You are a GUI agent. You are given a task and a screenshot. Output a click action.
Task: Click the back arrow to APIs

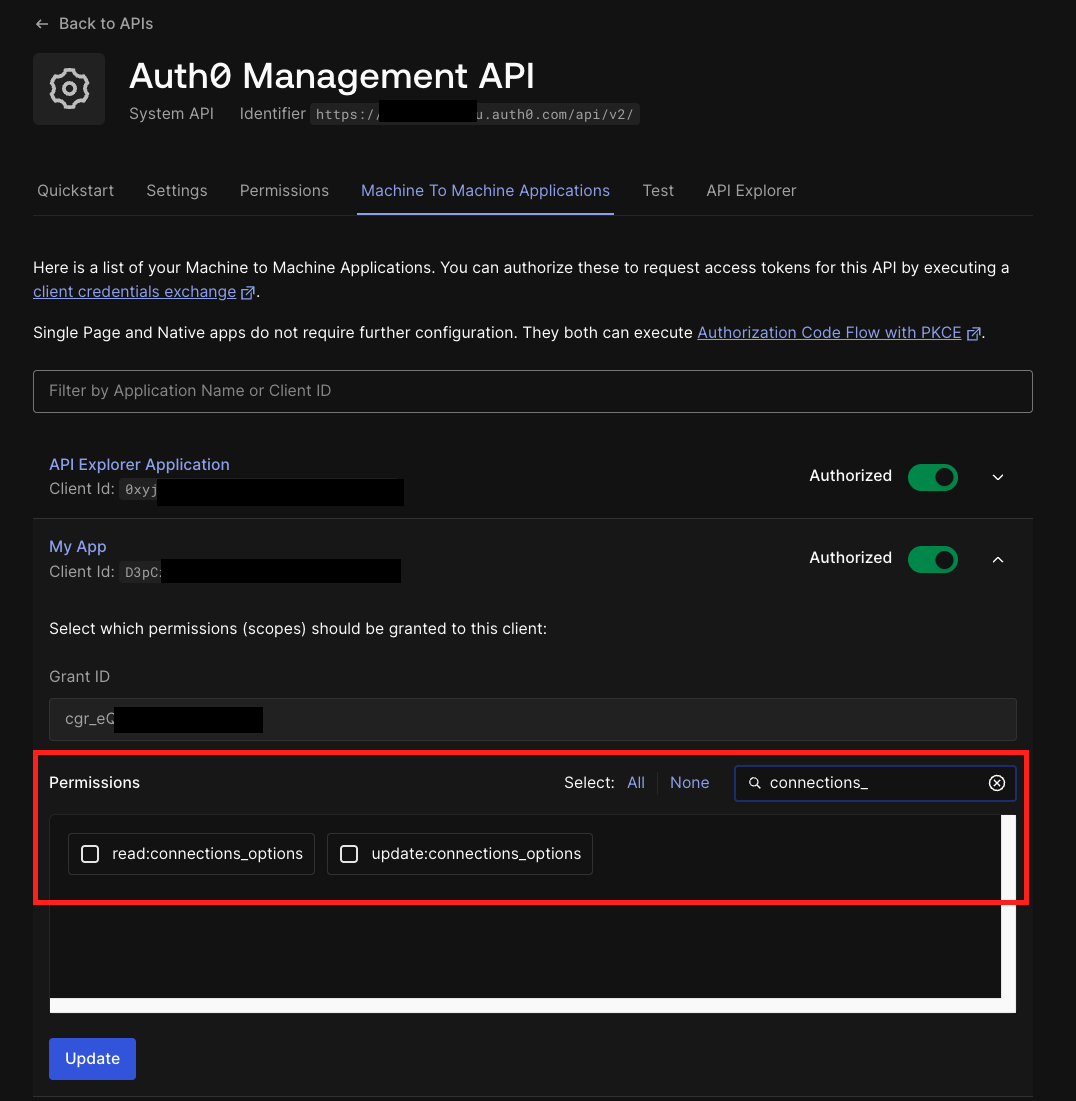[x=41, y=23]
